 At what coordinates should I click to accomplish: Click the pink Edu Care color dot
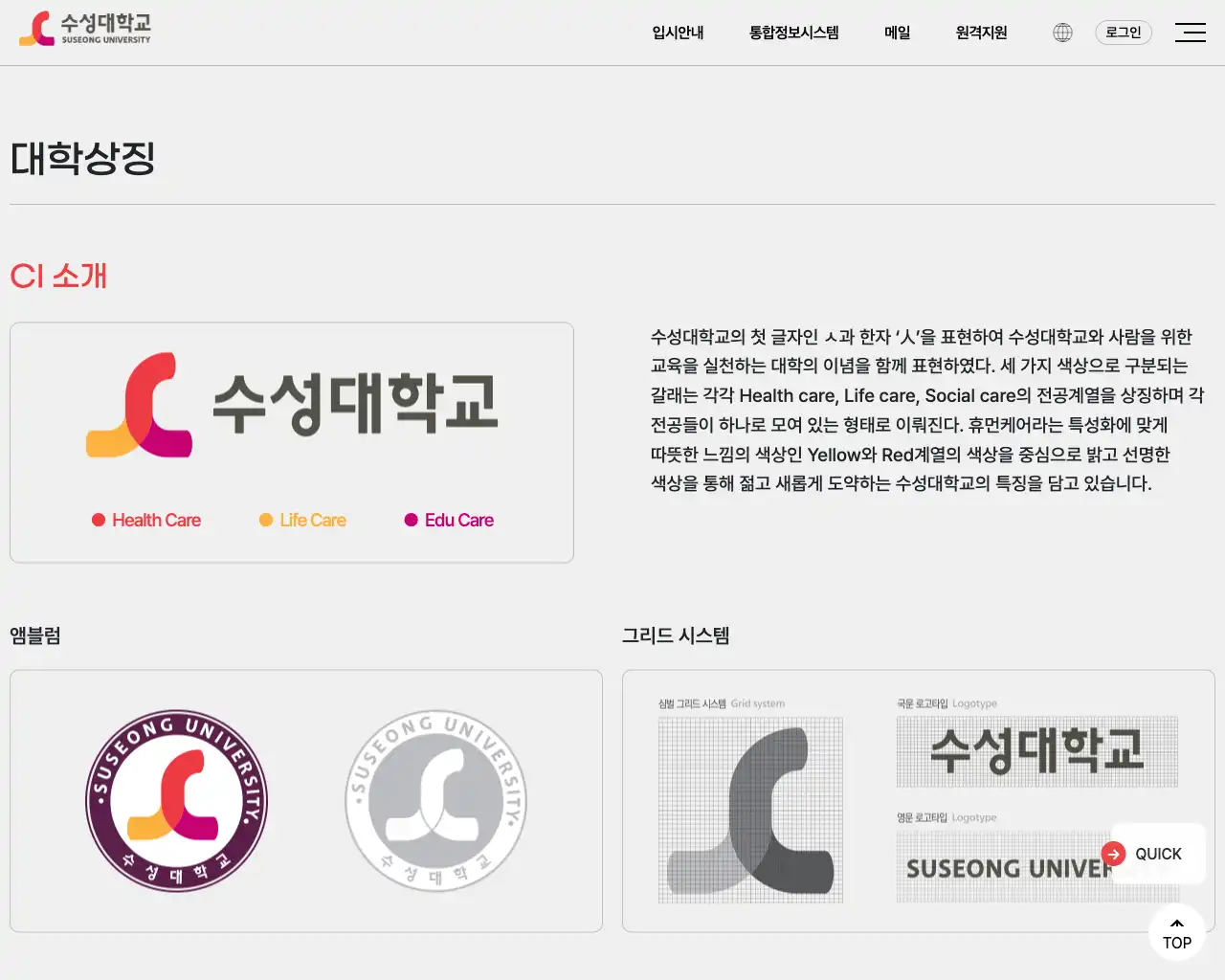[411, 520]
